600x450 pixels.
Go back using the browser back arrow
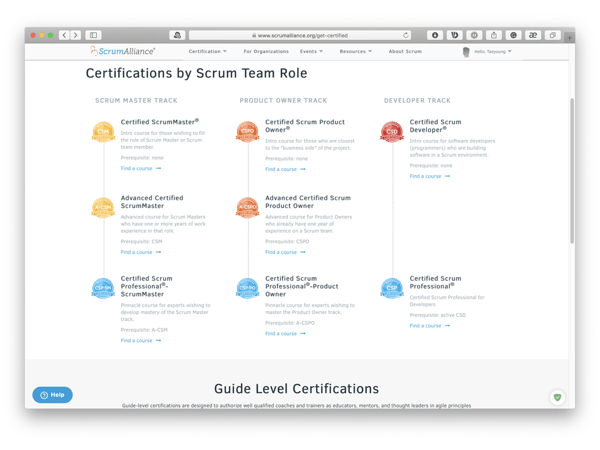coord(64,35)
